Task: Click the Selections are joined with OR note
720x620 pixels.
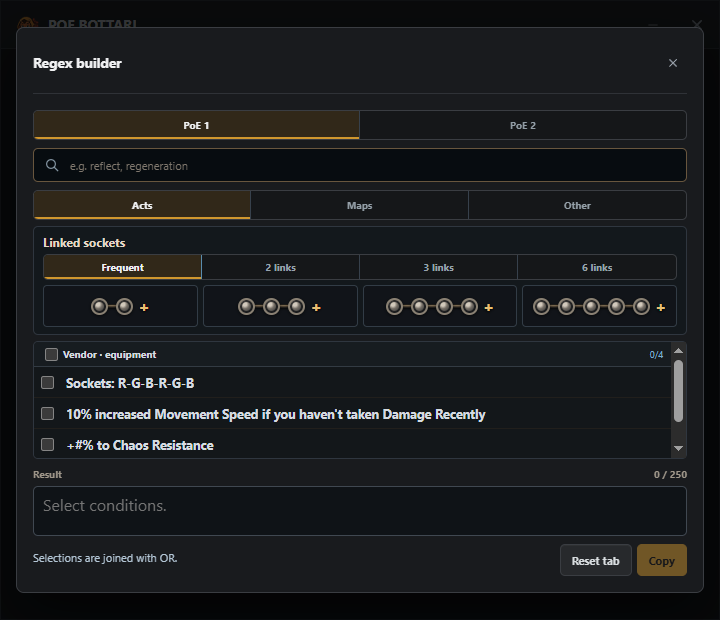Action: pos(105,558)
